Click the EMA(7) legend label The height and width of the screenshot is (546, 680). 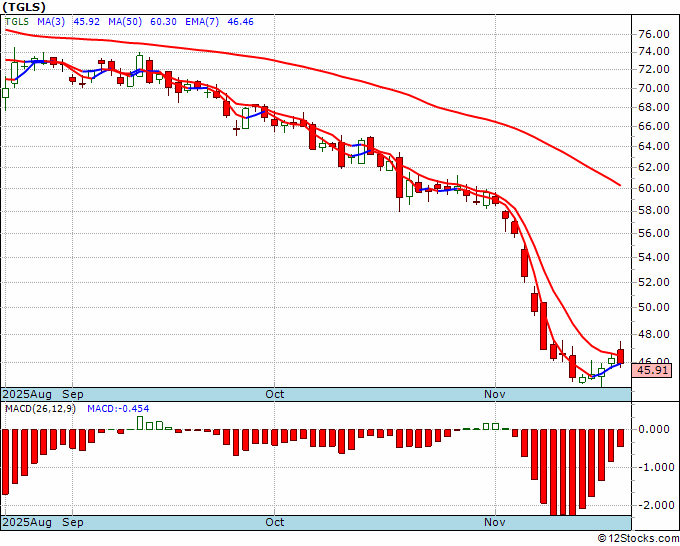(202, 22)
